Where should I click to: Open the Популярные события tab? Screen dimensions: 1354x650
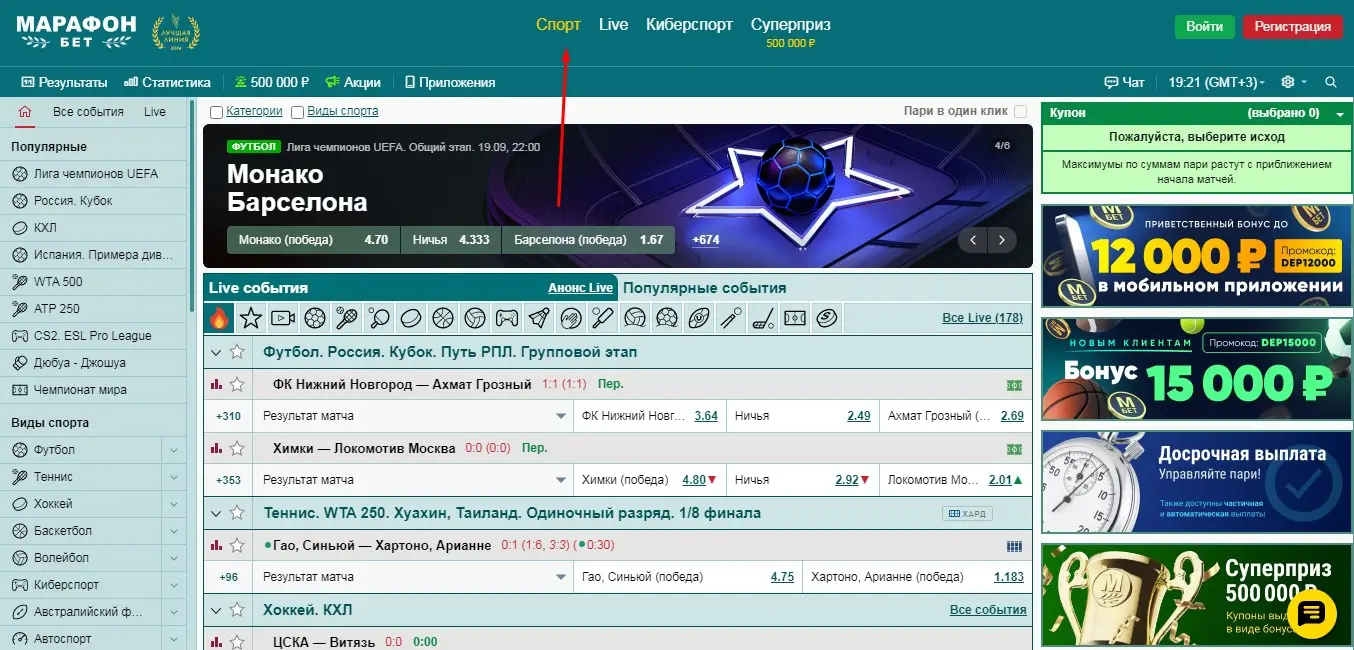tap(704, 288)
